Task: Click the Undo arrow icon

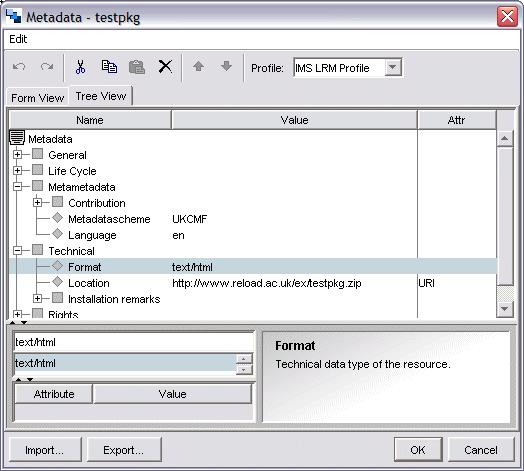Action: point(19,67)
